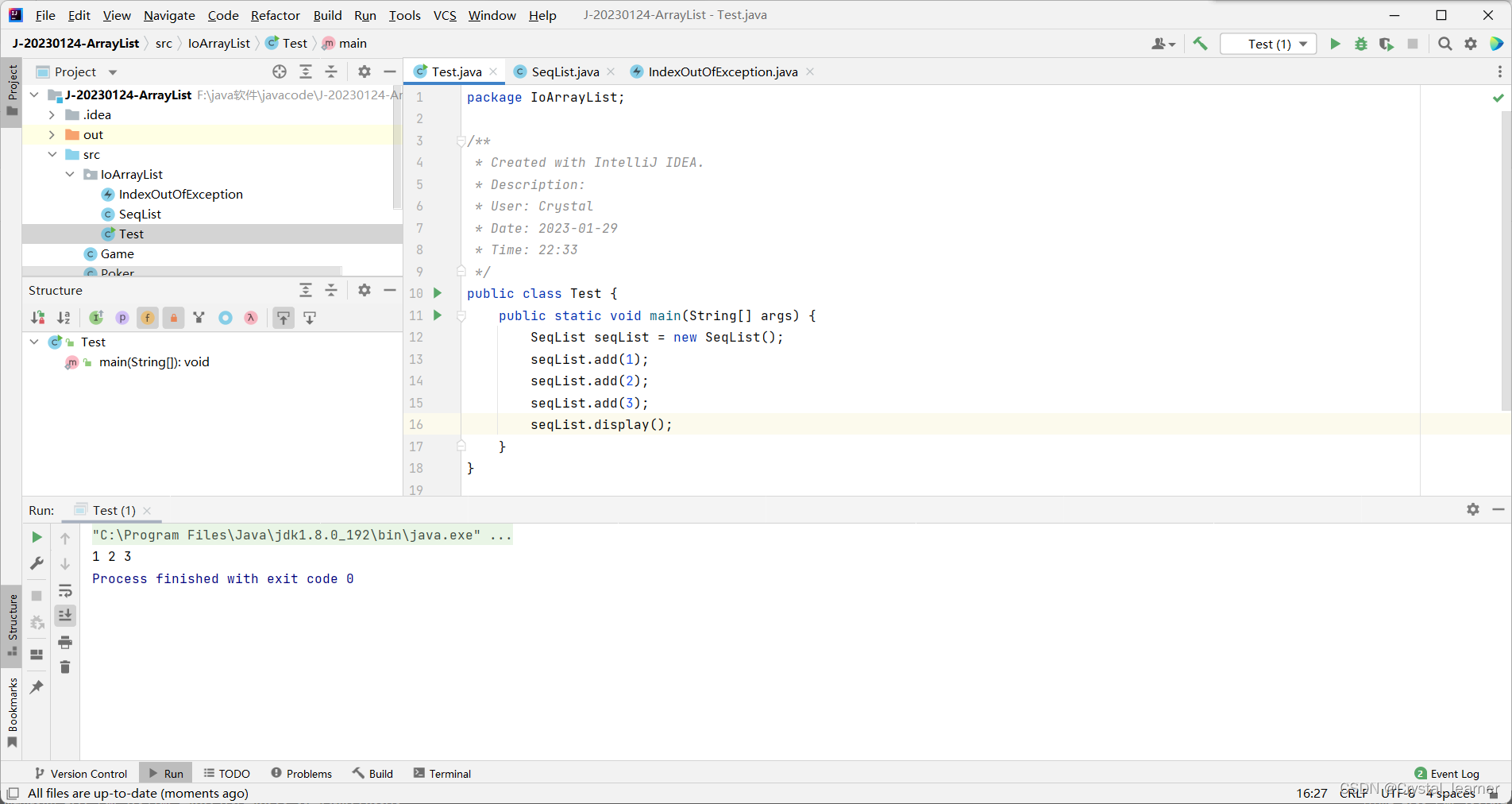This screenshot has height=804, width=1512.
Task: Collapse all in Project panel toolbar
Action: tap(331, 72)
